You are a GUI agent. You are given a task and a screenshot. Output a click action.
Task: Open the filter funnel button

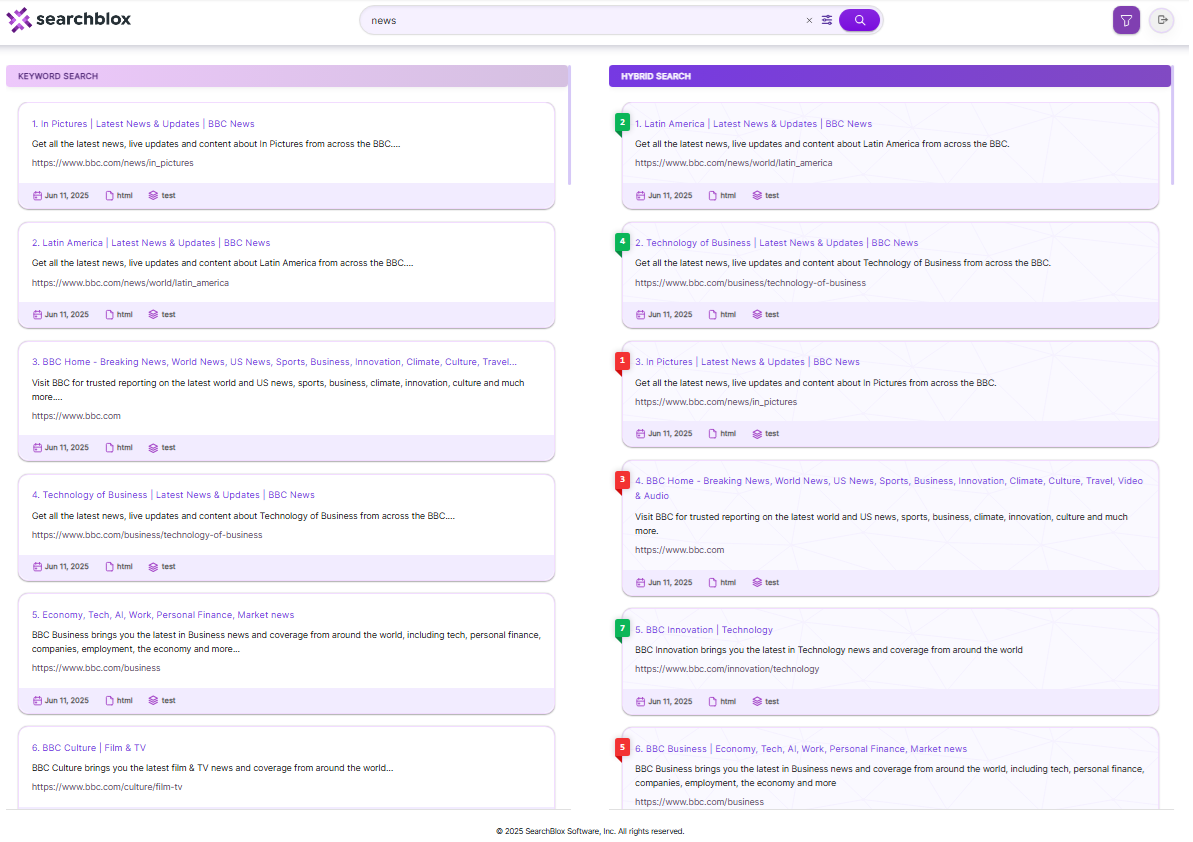click(x=1129, y=21)
